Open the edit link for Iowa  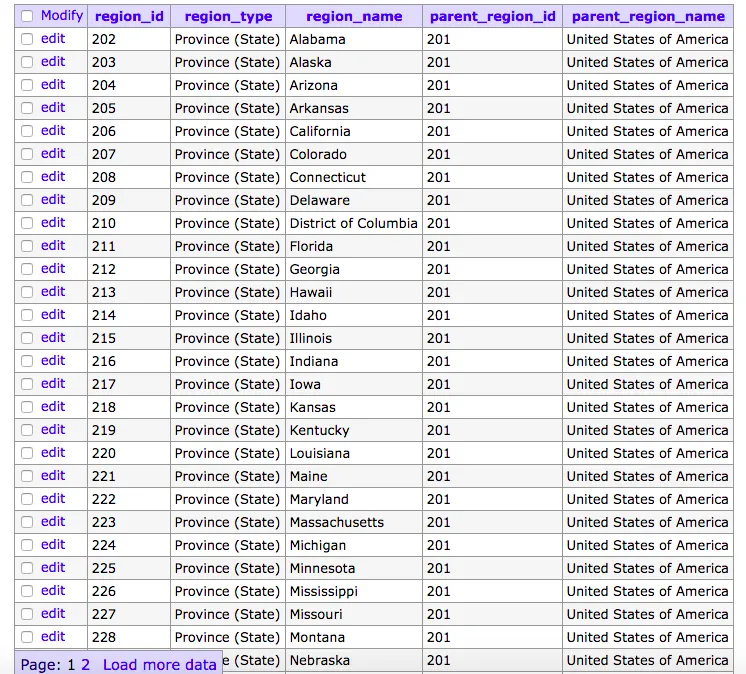(x=53, y=383)
